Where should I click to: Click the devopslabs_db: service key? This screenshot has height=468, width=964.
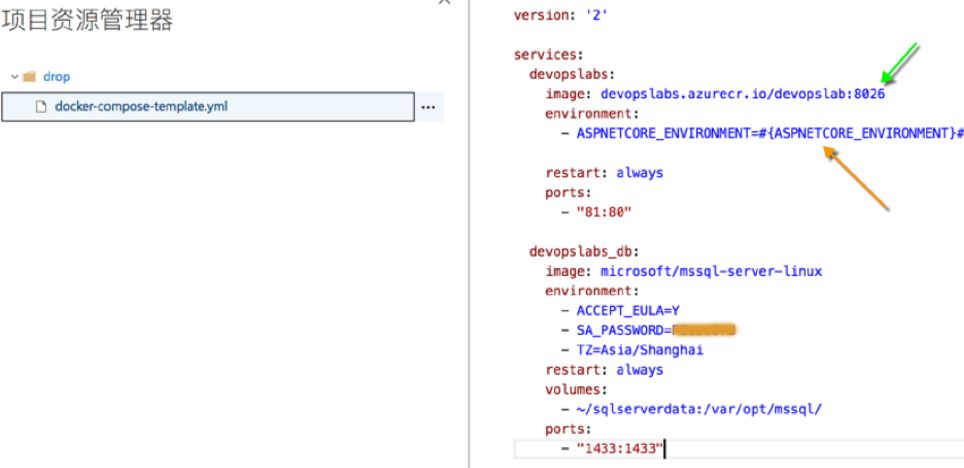584,252
